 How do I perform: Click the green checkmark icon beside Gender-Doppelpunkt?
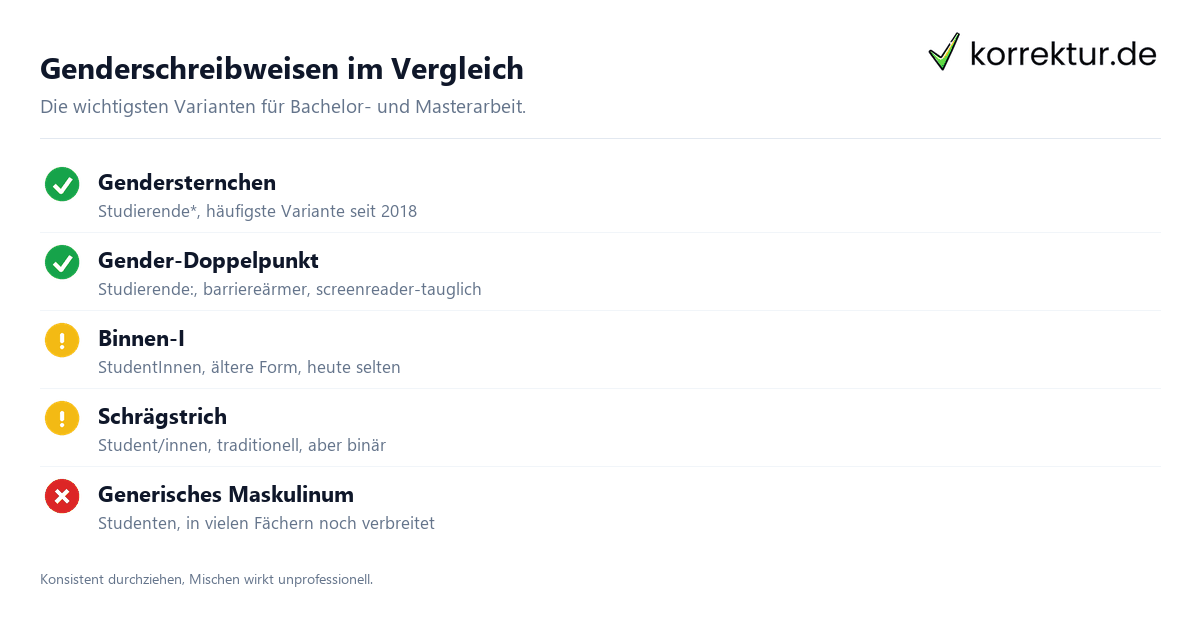[x=62, y=262]
